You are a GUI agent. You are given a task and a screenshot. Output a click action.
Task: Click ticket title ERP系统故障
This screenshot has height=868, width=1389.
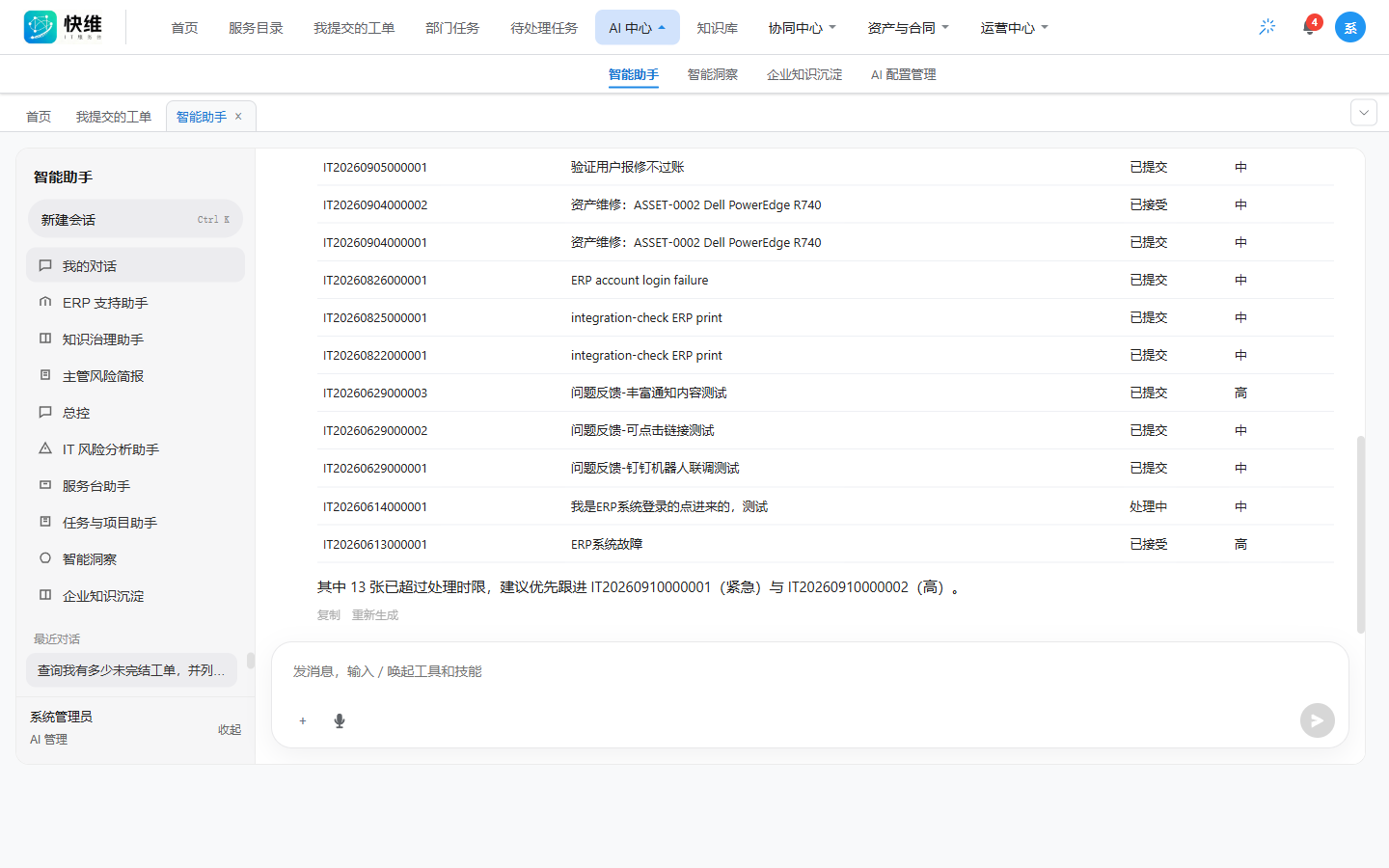point(607,545)
